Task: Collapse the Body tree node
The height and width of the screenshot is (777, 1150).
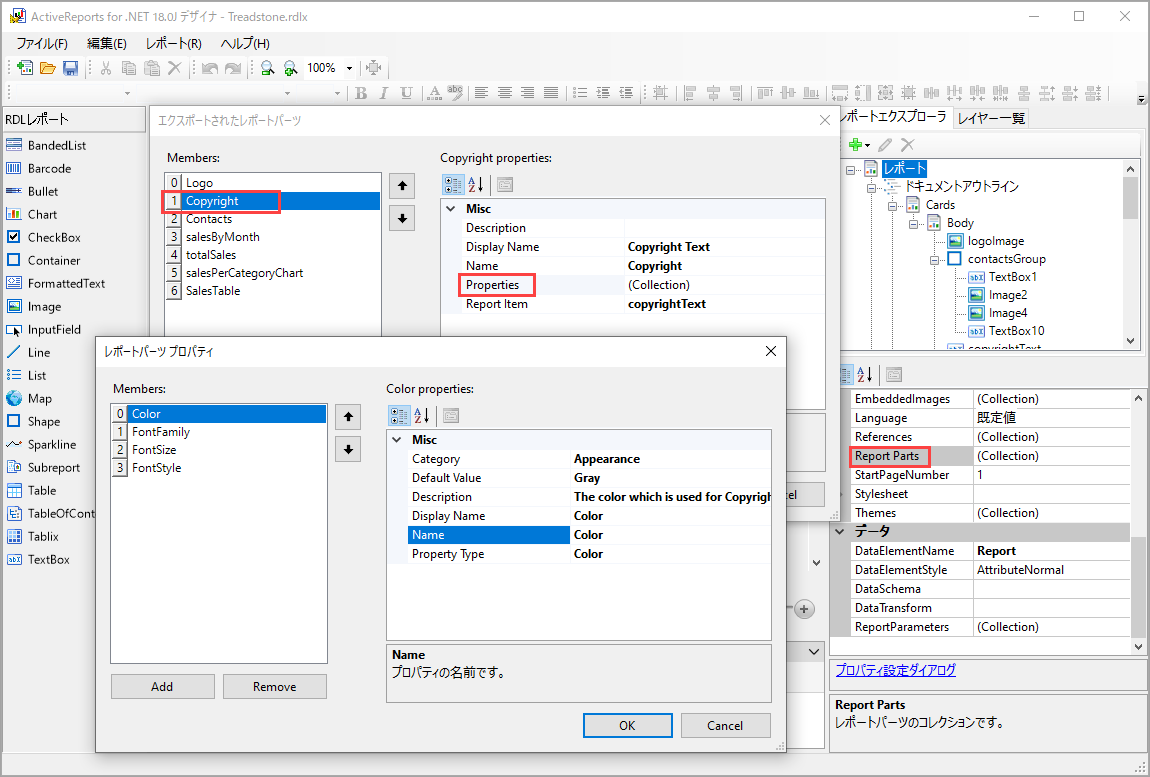Action: (x=914, y=223)
